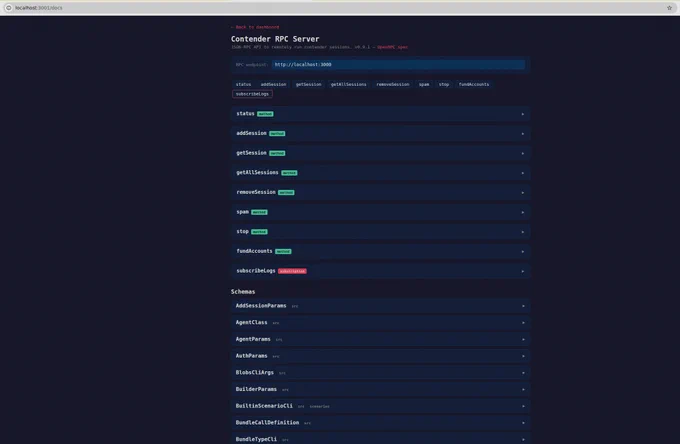Expand the BuiltinScenarioCli schema arrow
The width and height of the screenshot is (680, 444).
tap(523, 406)
